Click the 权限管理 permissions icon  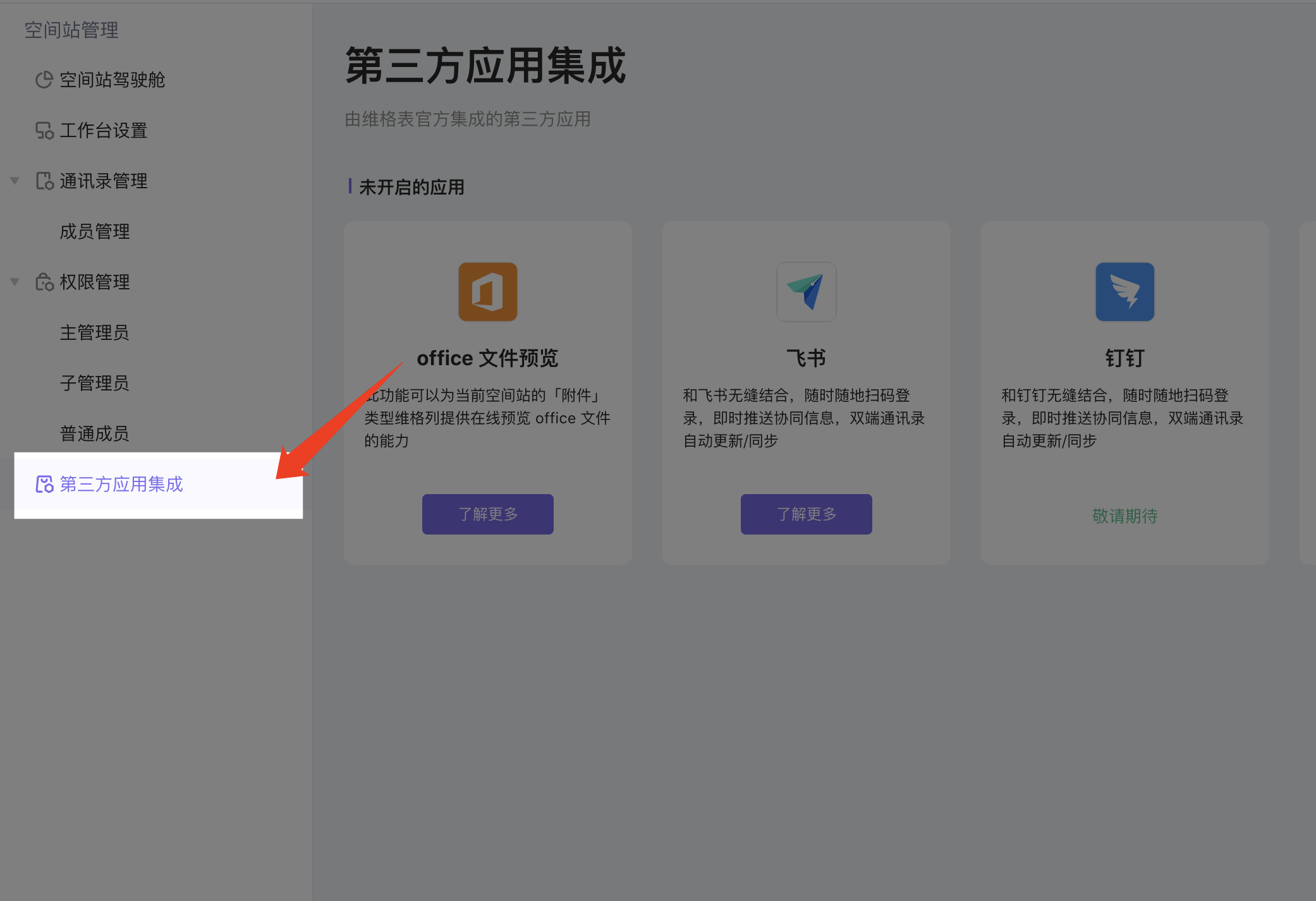(x=44, y=282)
